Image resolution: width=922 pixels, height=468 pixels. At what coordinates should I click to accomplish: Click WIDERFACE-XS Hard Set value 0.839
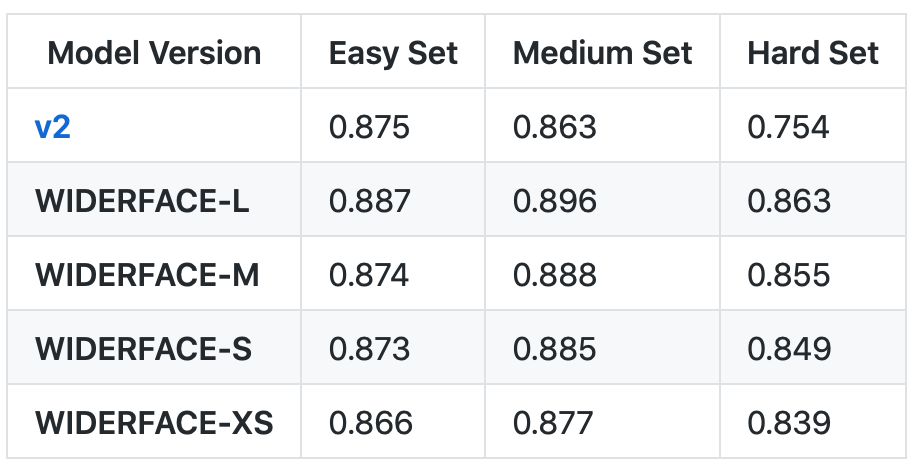point(788,423)
